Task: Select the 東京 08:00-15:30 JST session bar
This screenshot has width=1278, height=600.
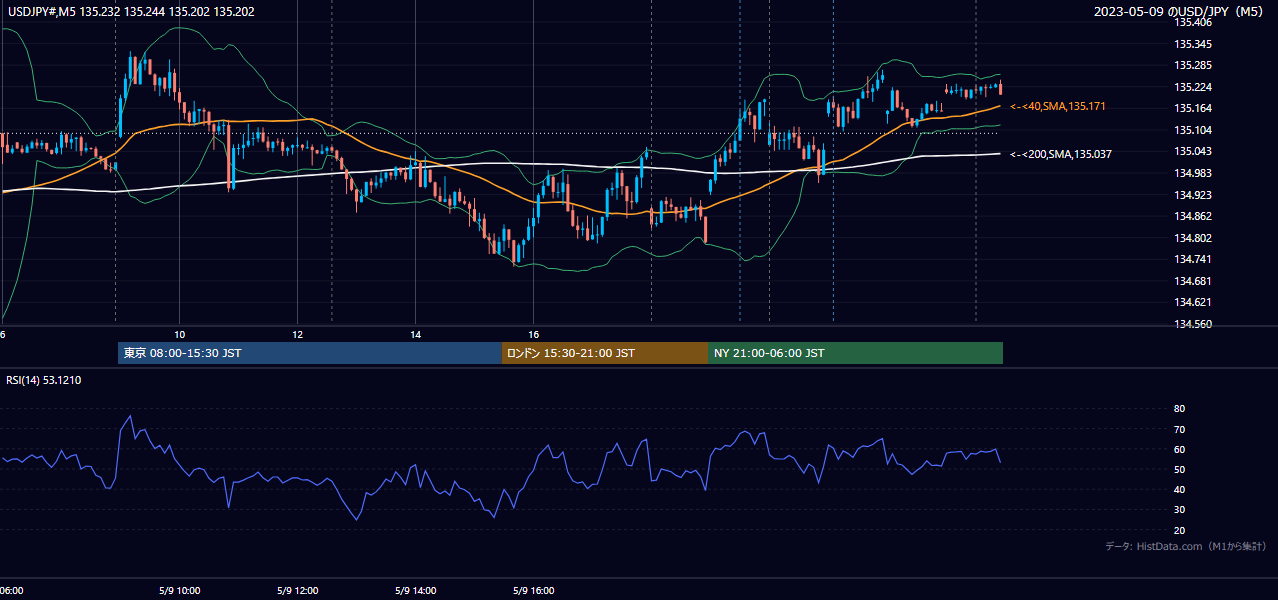Action: tap(310, 353)
